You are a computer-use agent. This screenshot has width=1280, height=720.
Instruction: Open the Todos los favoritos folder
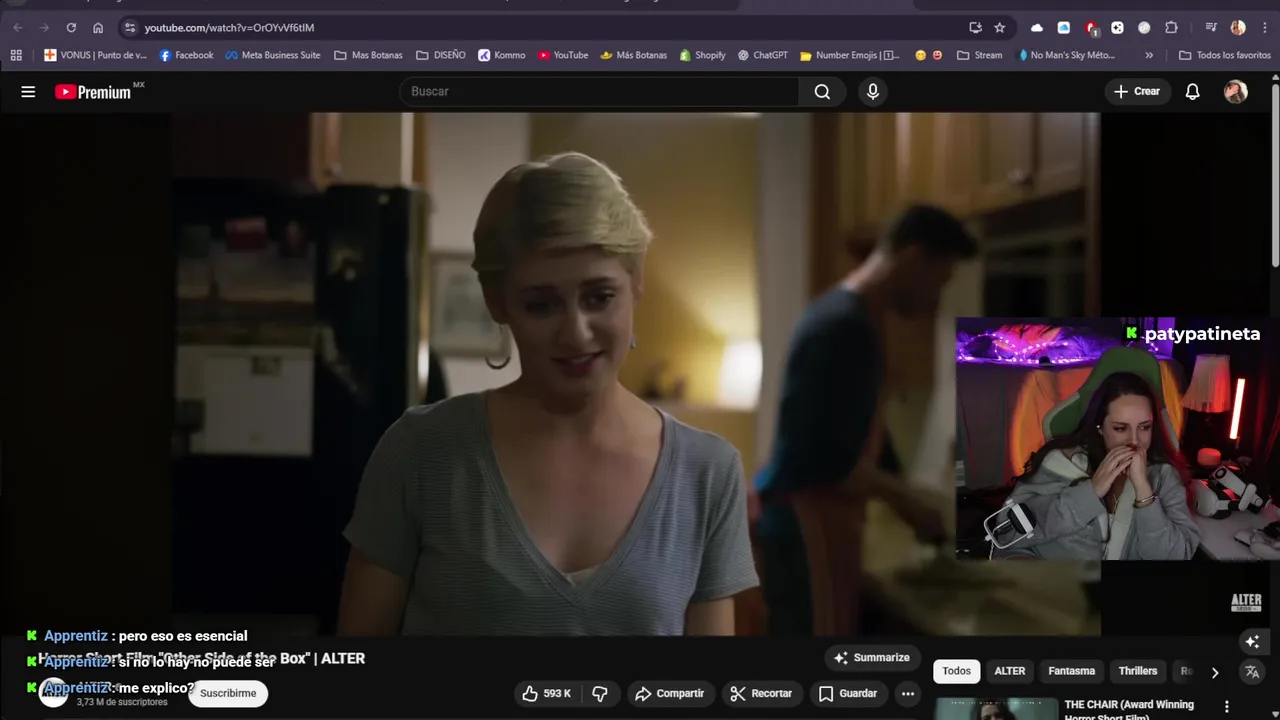[x=1225, y=55]
